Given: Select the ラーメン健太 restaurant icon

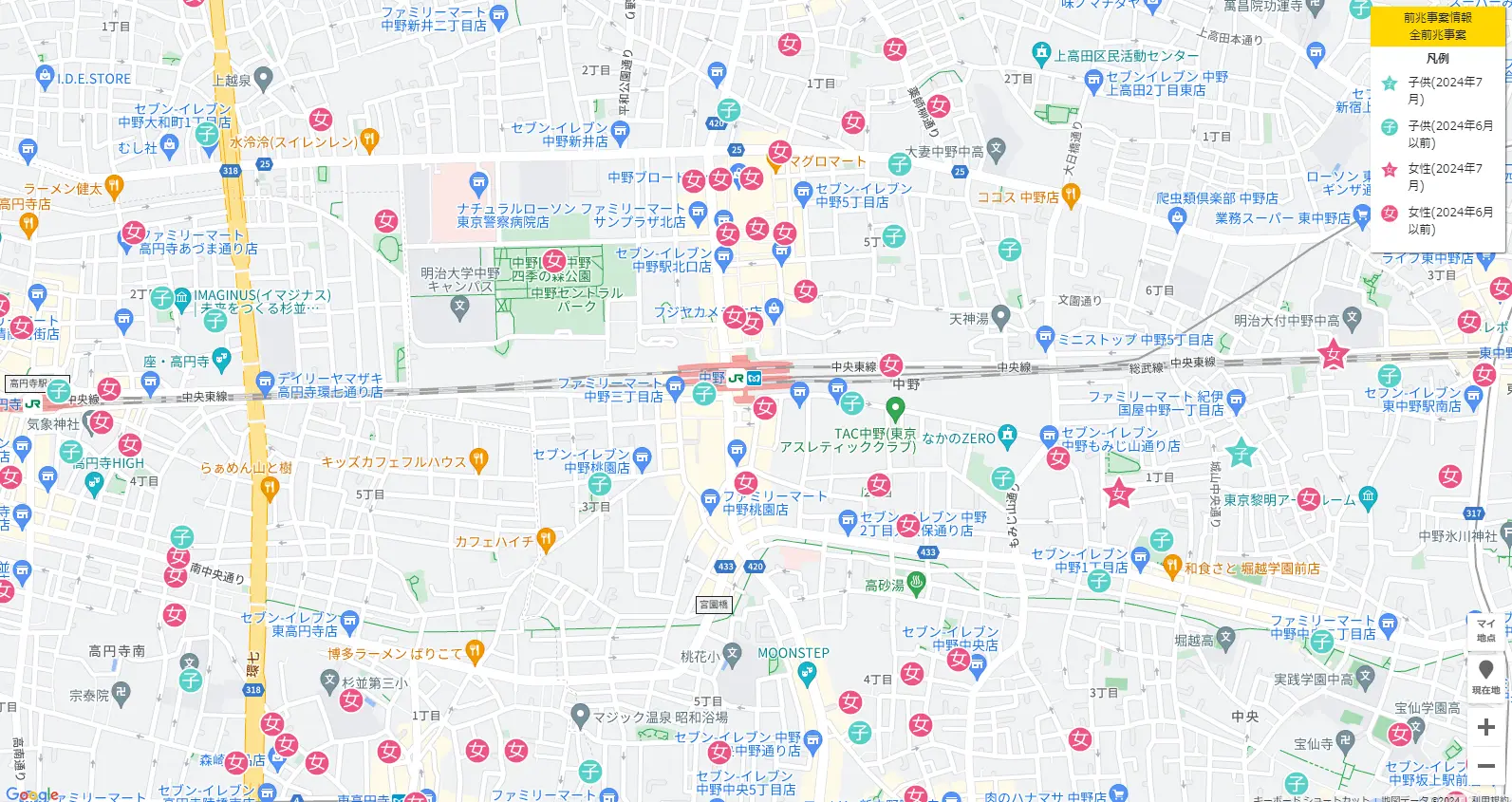Looking at the screenshot, I should click(114, 187).
